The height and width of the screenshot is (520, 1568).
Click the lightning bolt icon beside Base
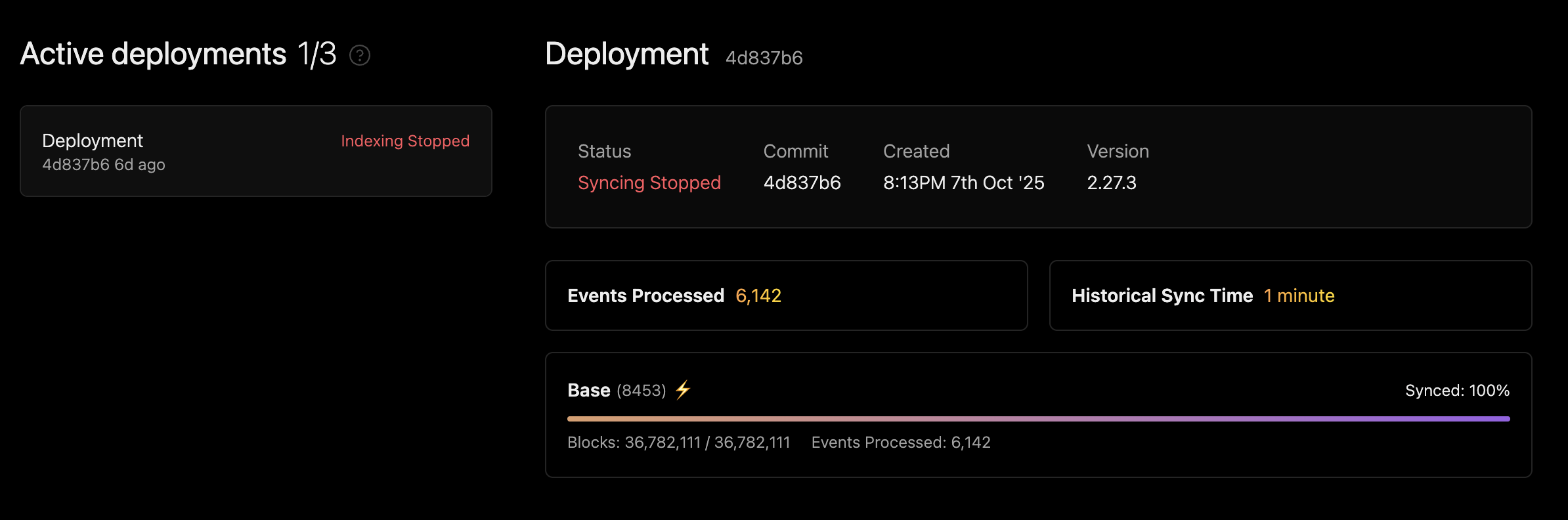683,390
